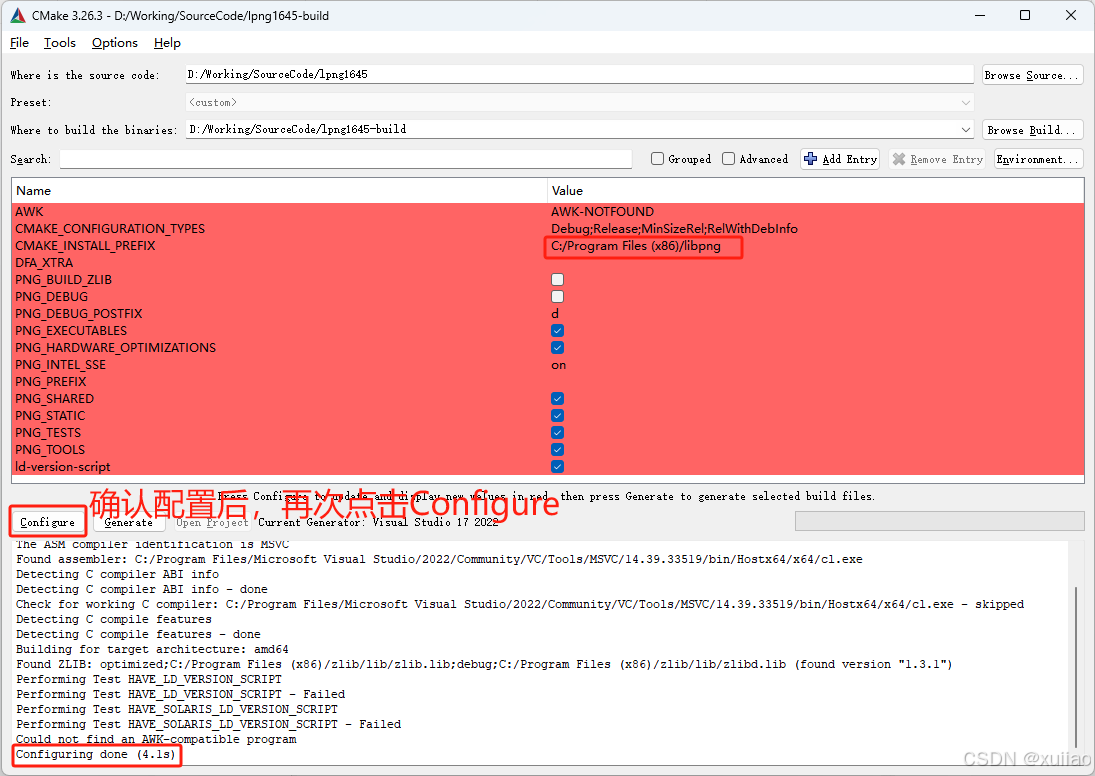Check the PNG_BUILD_ZLIB option
1095x776 pixels.
pos(557,280)
